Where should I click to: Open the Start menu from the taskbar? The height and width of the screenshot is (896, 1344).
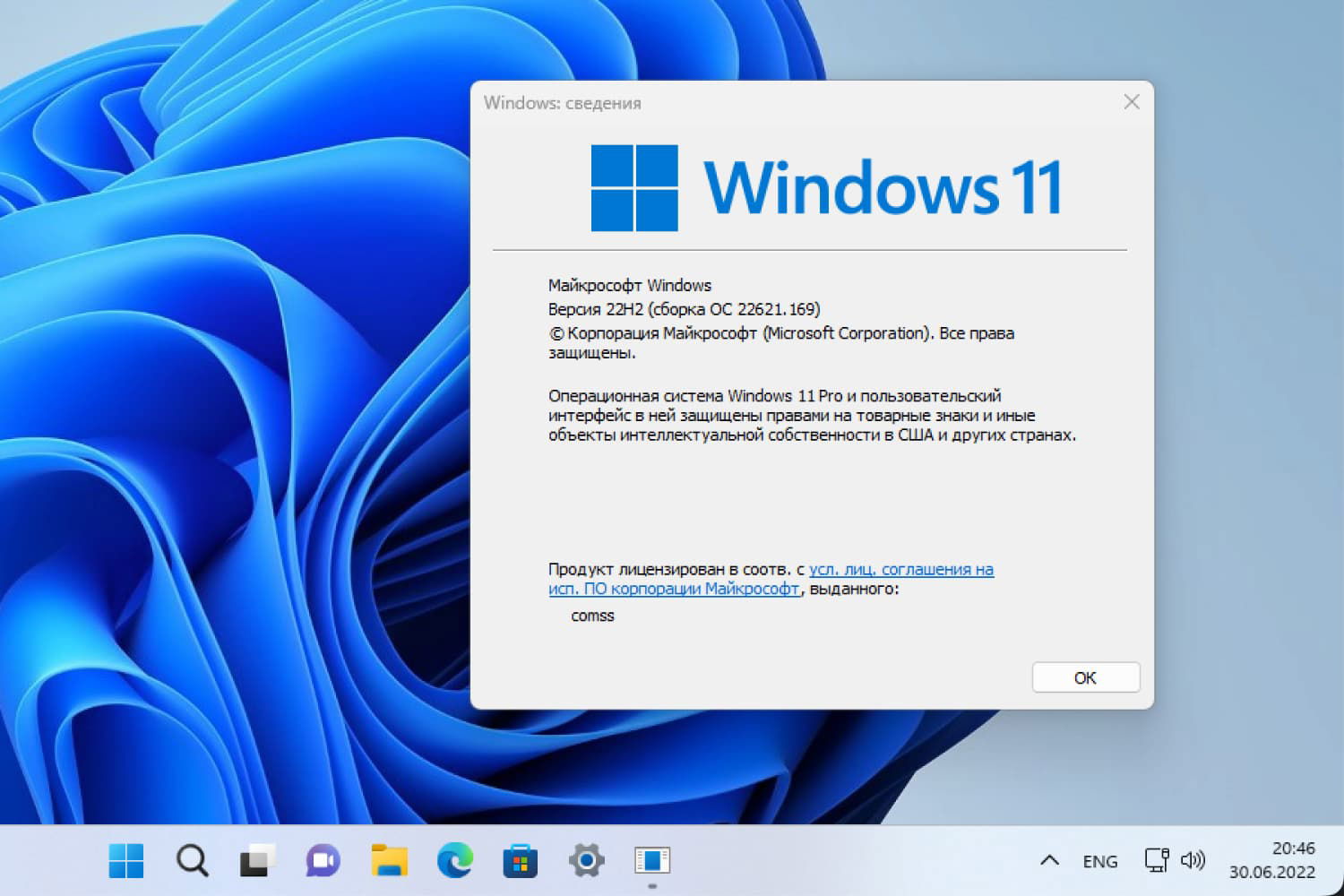click(x=126, y=860)
